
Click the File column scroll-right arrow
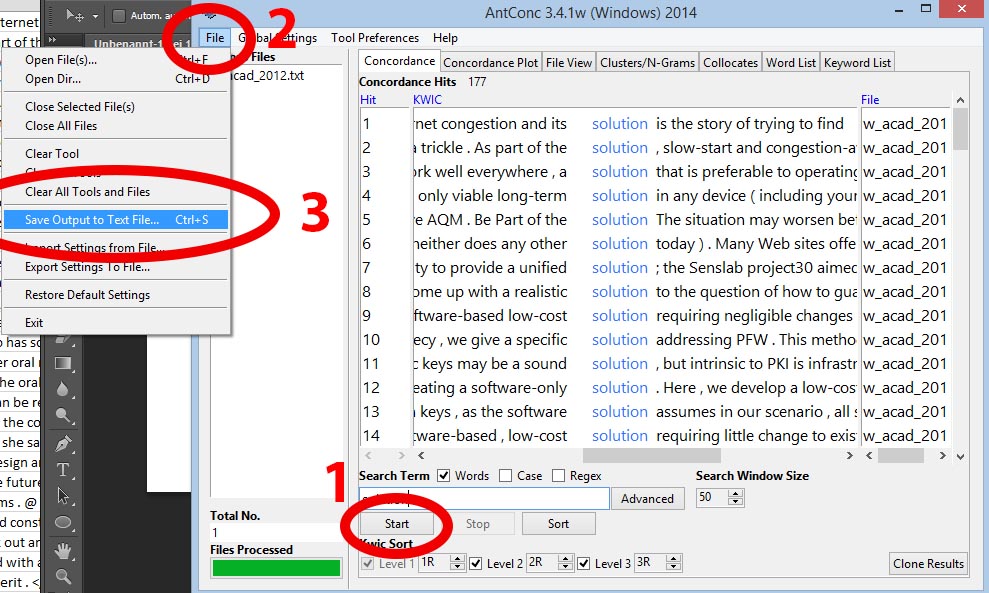coord(942,455)
